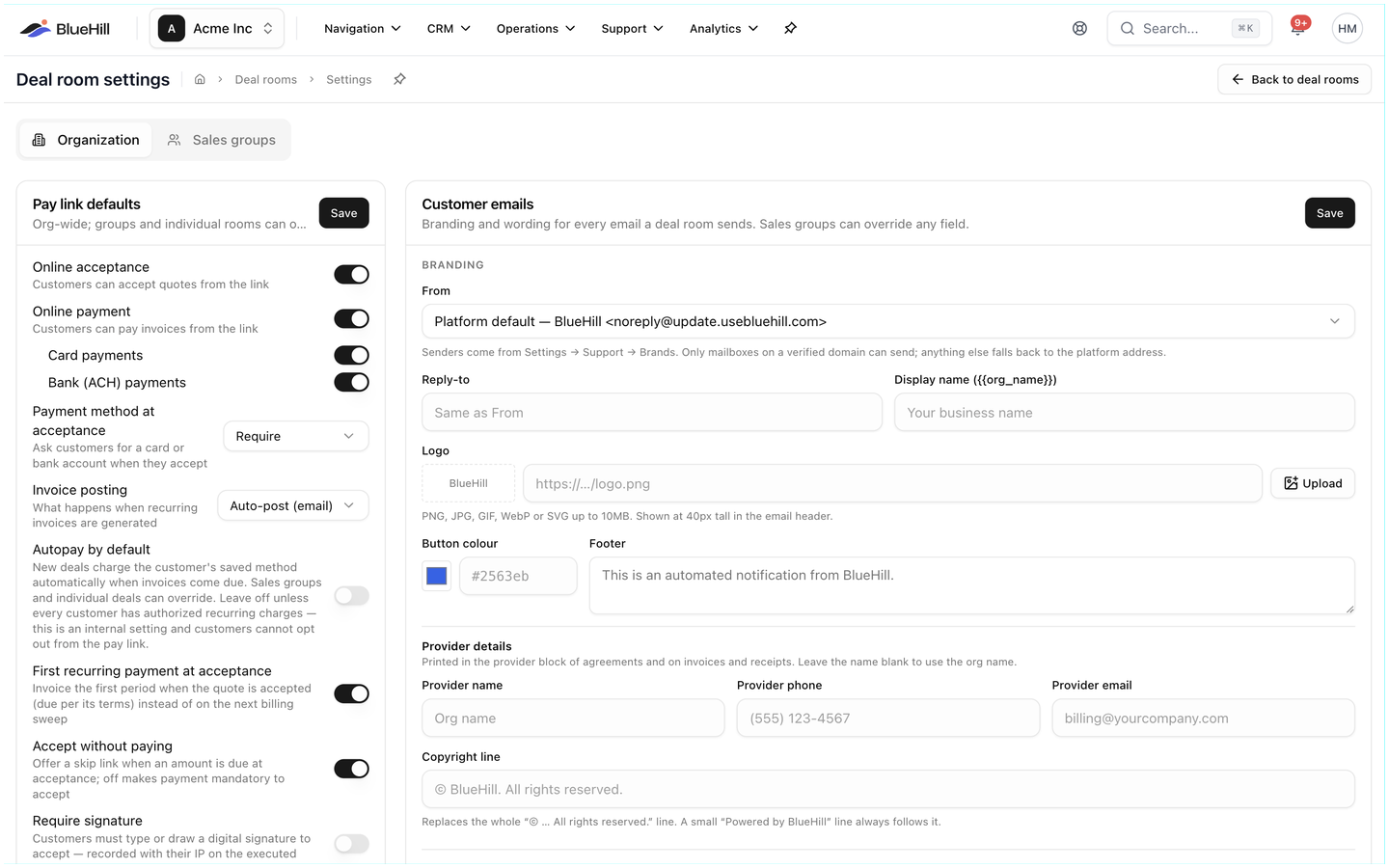Open Deal rooms breadcrumb link
Viewport: 1389px width, 868px height.
tap(266, 79)
